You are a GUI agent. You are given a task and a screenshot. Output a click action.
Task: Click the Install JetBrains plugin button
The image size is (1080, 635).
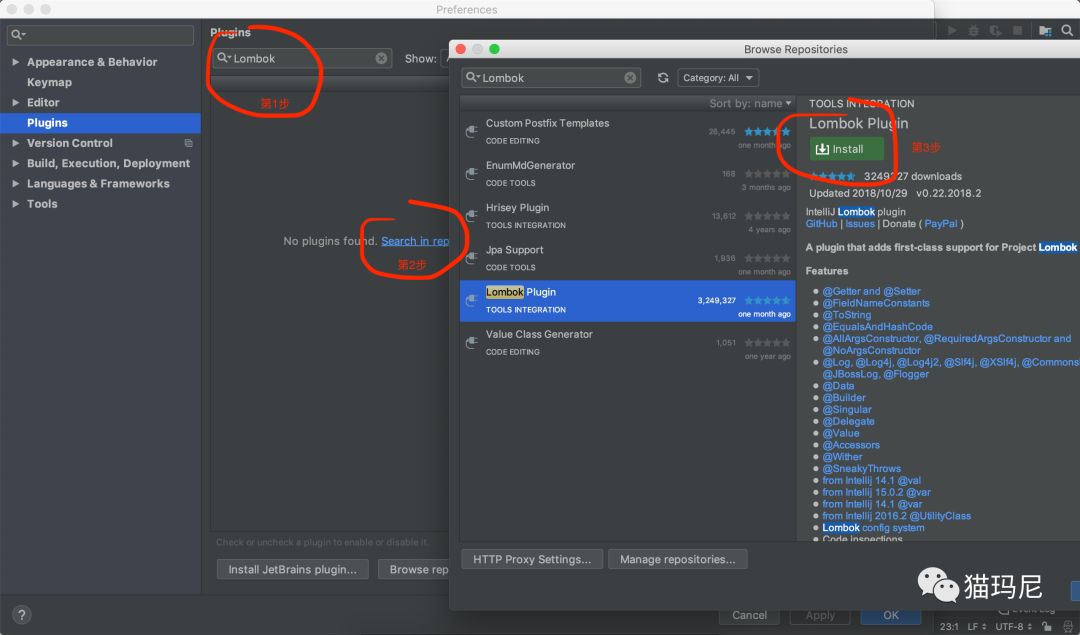pyautogui.click(x=293, y=570)
